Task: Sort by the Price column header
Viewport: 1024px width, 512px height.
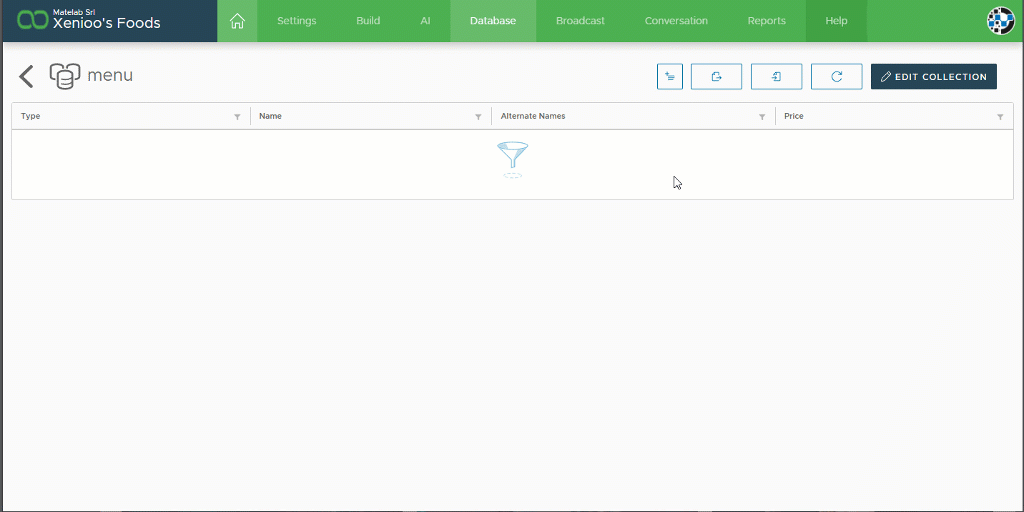Action: (x=793, y=116)
